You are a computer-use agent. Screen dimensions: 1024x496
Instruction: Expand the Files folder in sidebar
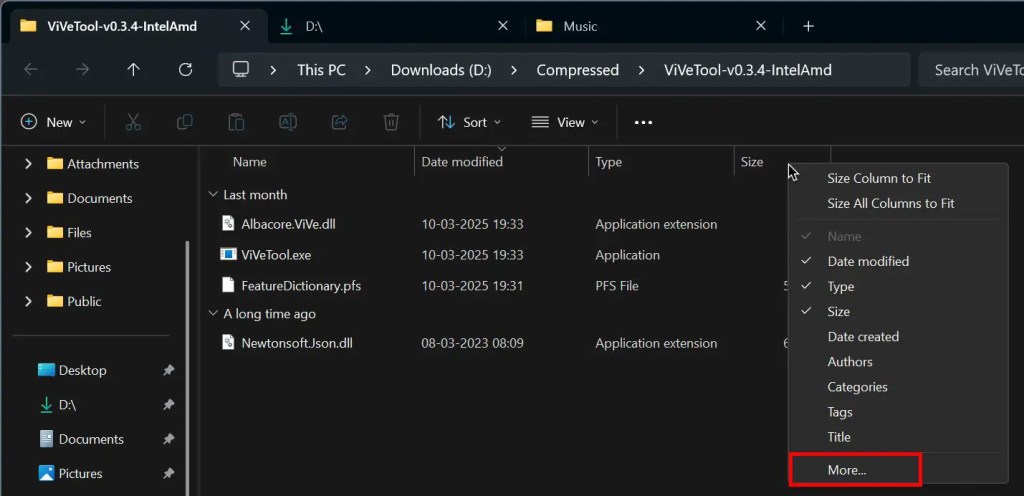[x=28, y=233]
